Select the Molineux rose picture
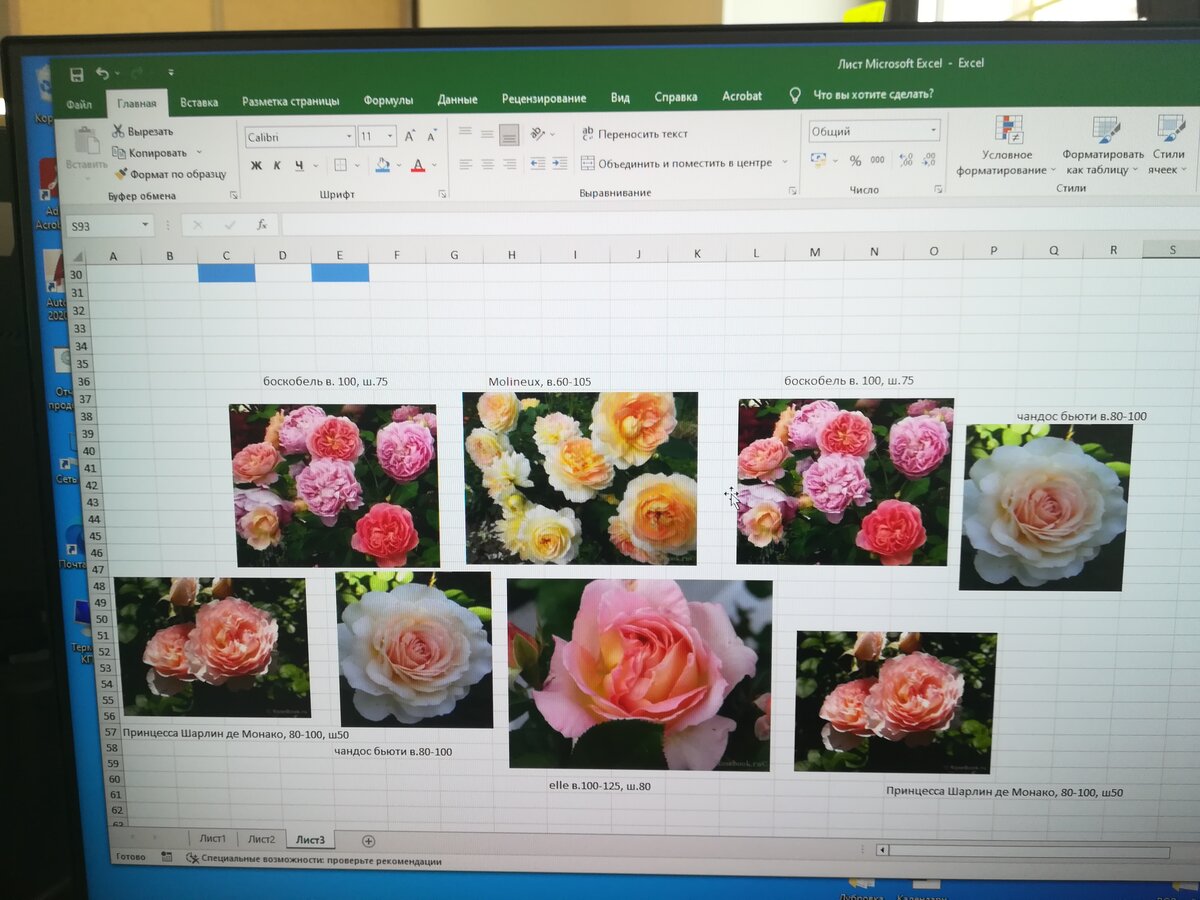Viewport: 1200px width, 900px height. click(x=581, y=478)
